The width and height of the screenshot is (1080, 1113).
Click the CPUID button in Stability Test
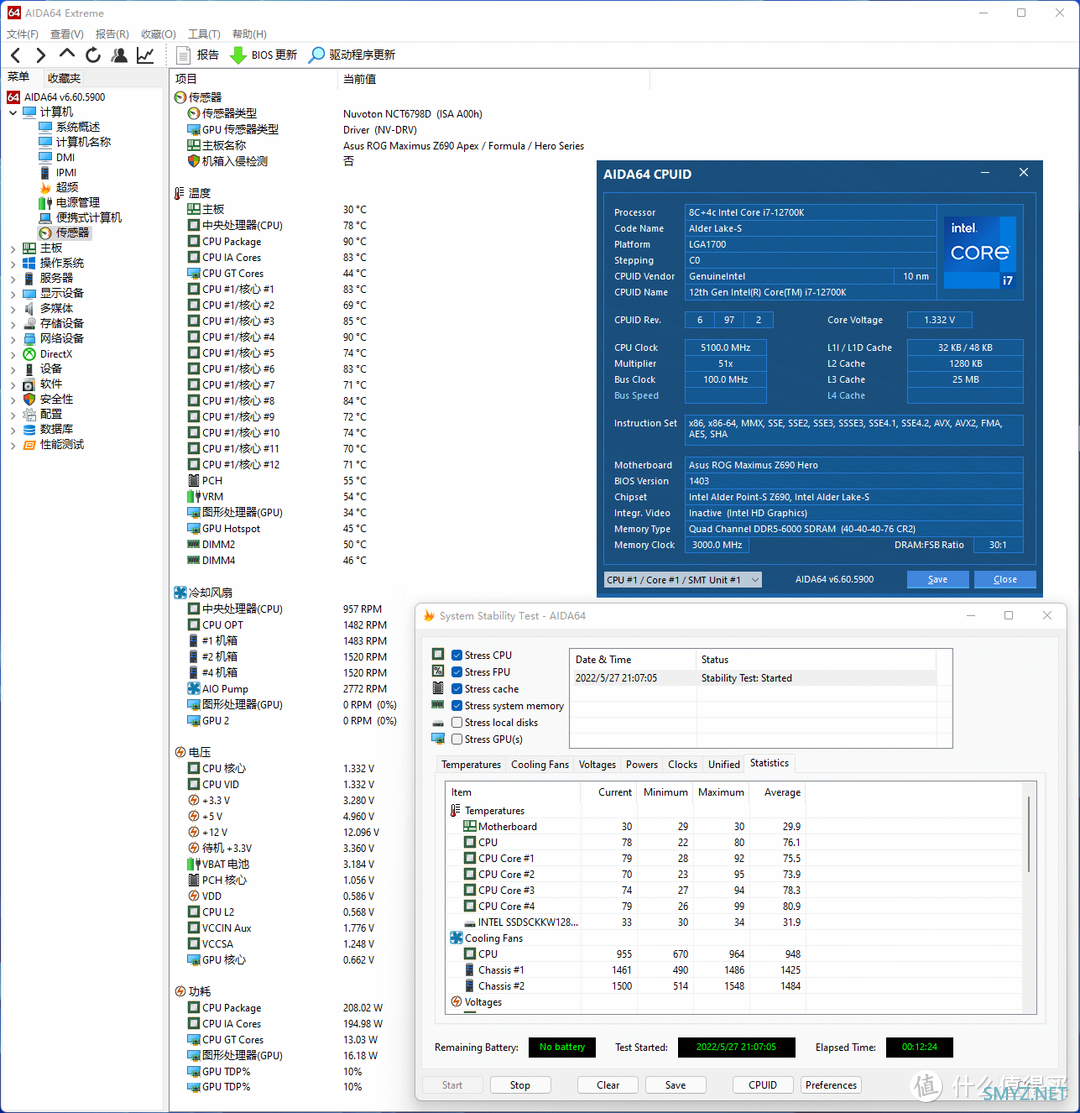click(x=763, y=1085)
